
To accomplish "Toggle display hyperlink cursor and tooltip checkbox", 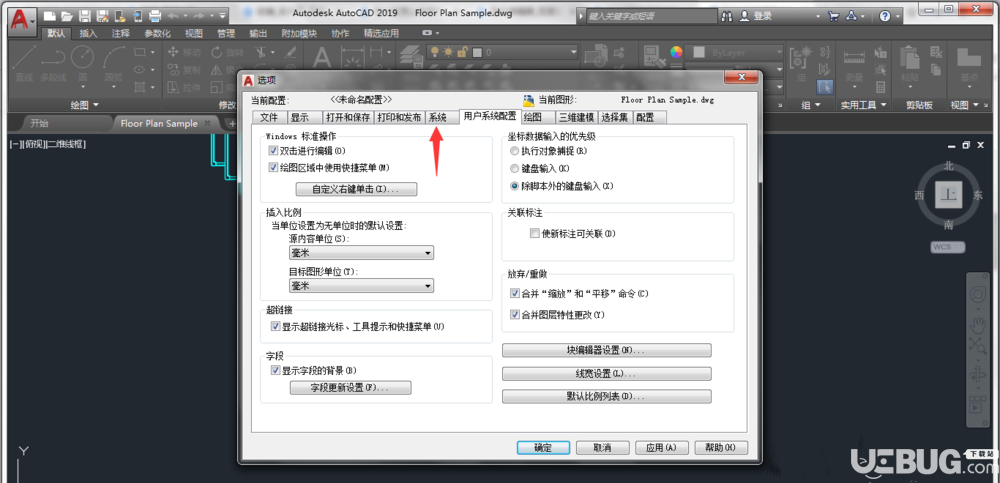I will tap(276, 326).
